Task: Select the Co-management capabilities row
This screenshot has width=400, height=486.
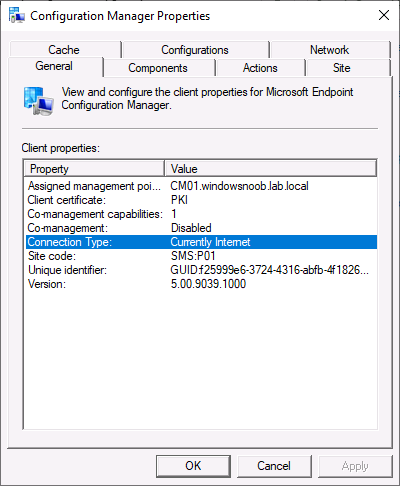Action: click(x=201, y=214)
